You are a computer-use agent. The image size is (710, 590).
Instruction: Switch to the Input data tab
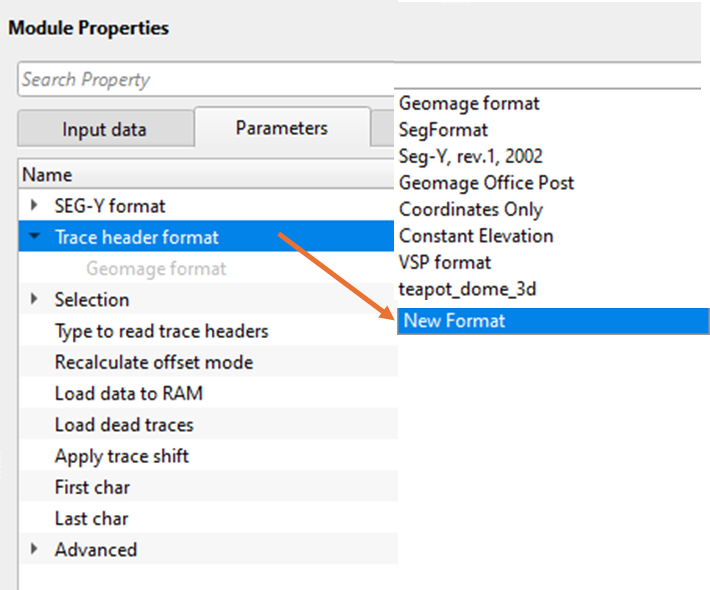[x=104, y=130]
